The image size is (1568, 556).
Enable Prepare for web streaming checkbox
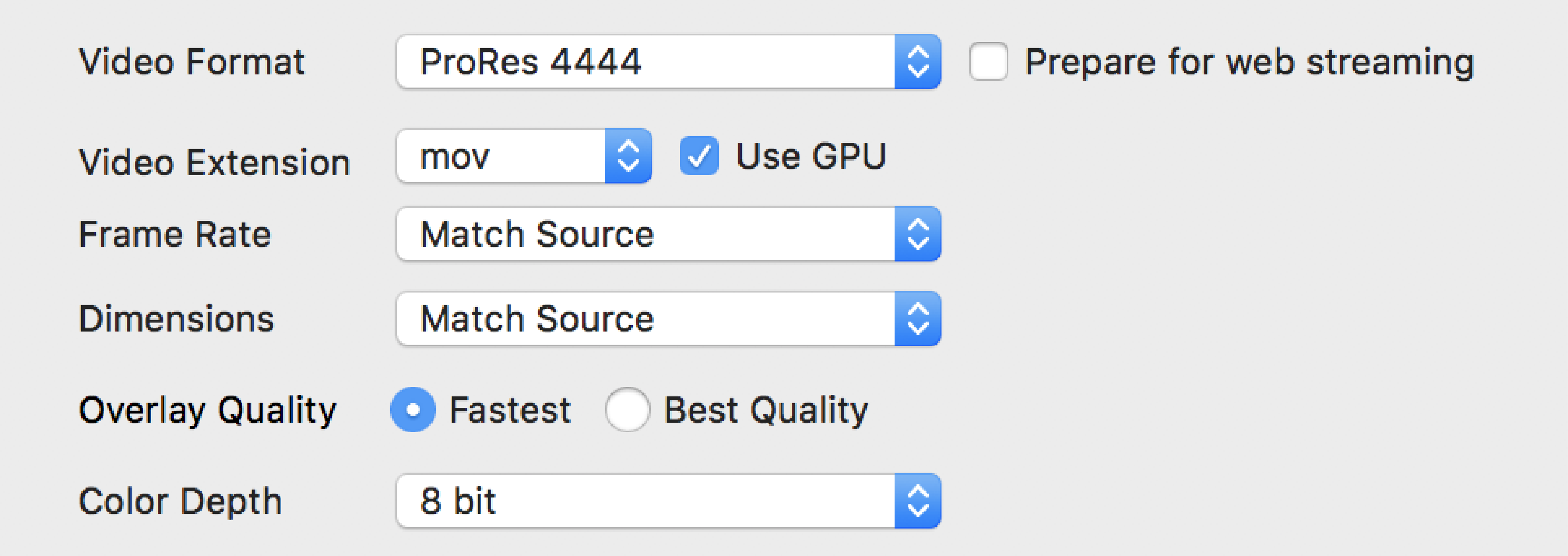(x=988, y=62)
